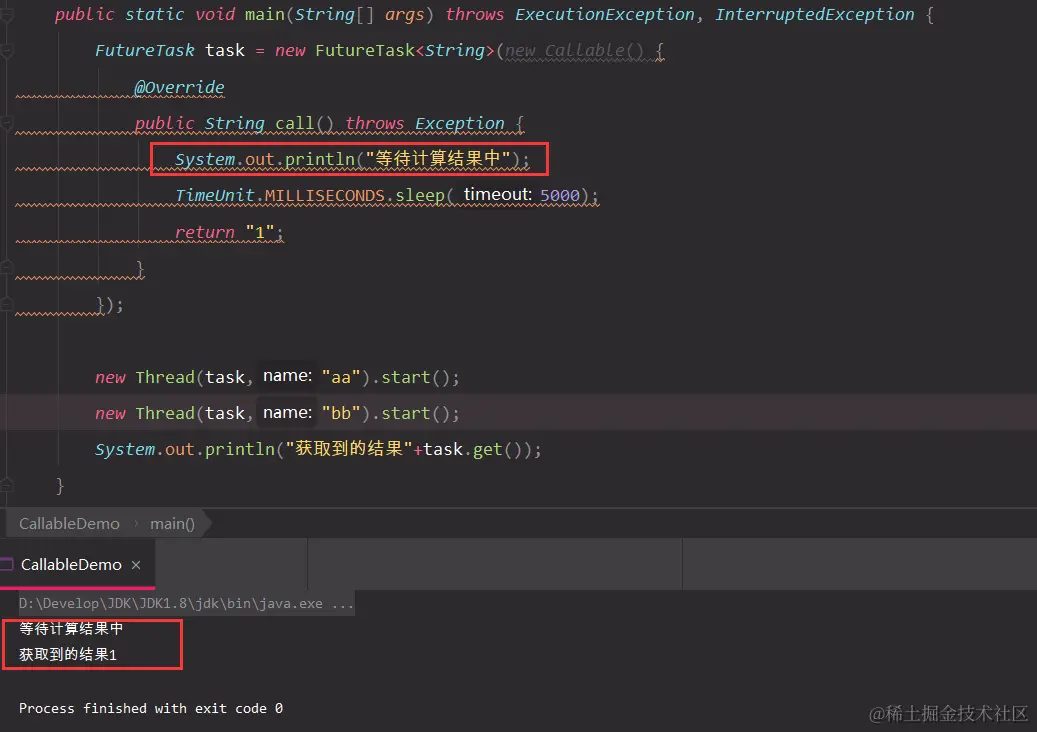Click the InterruptedException type in main signature
The height and width of the screenshot is (732, 1037).
tap(815, 15)
